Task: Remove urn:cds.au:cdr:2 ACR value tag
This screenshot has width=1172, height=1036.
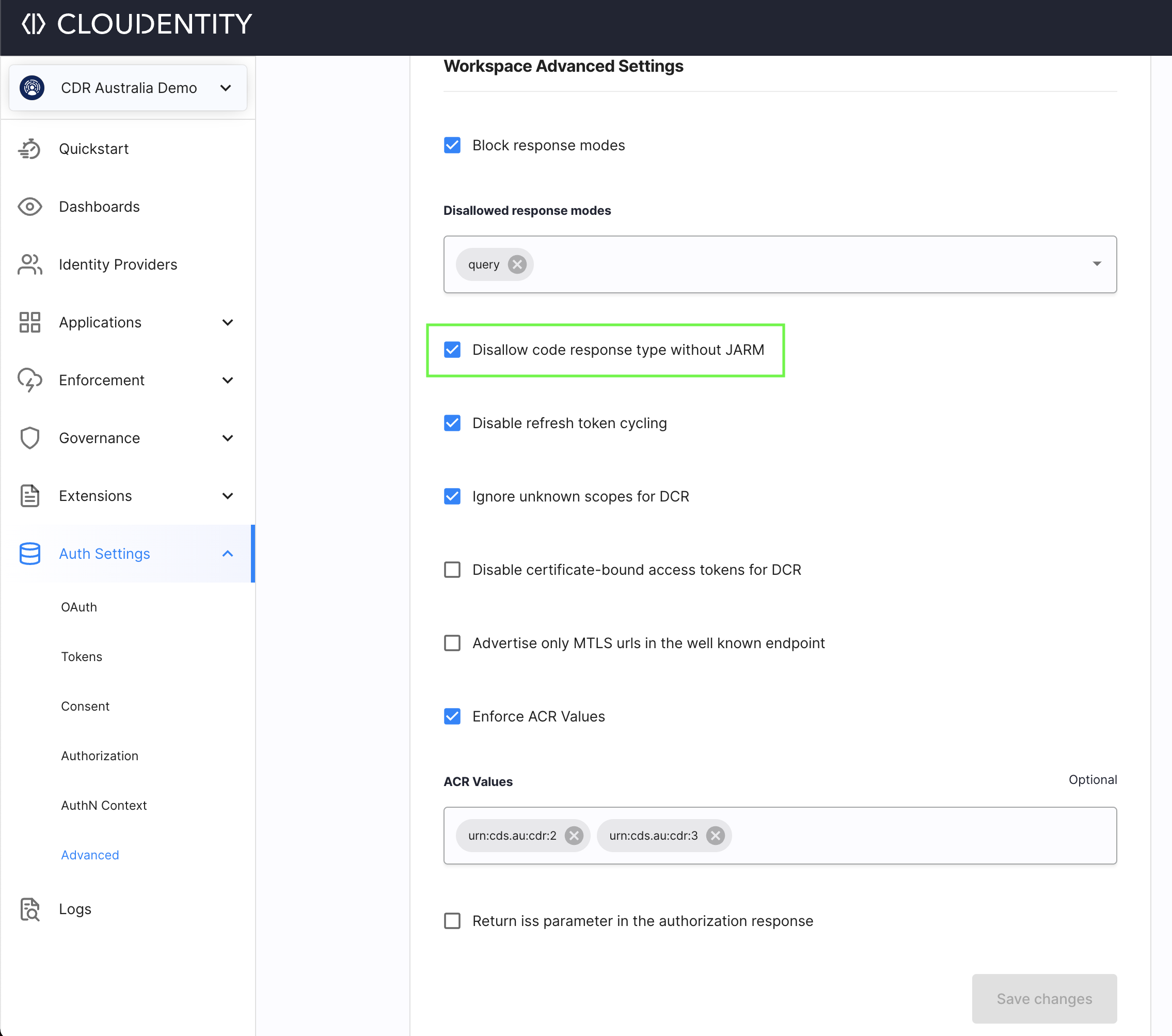Action: pos(572,835)
